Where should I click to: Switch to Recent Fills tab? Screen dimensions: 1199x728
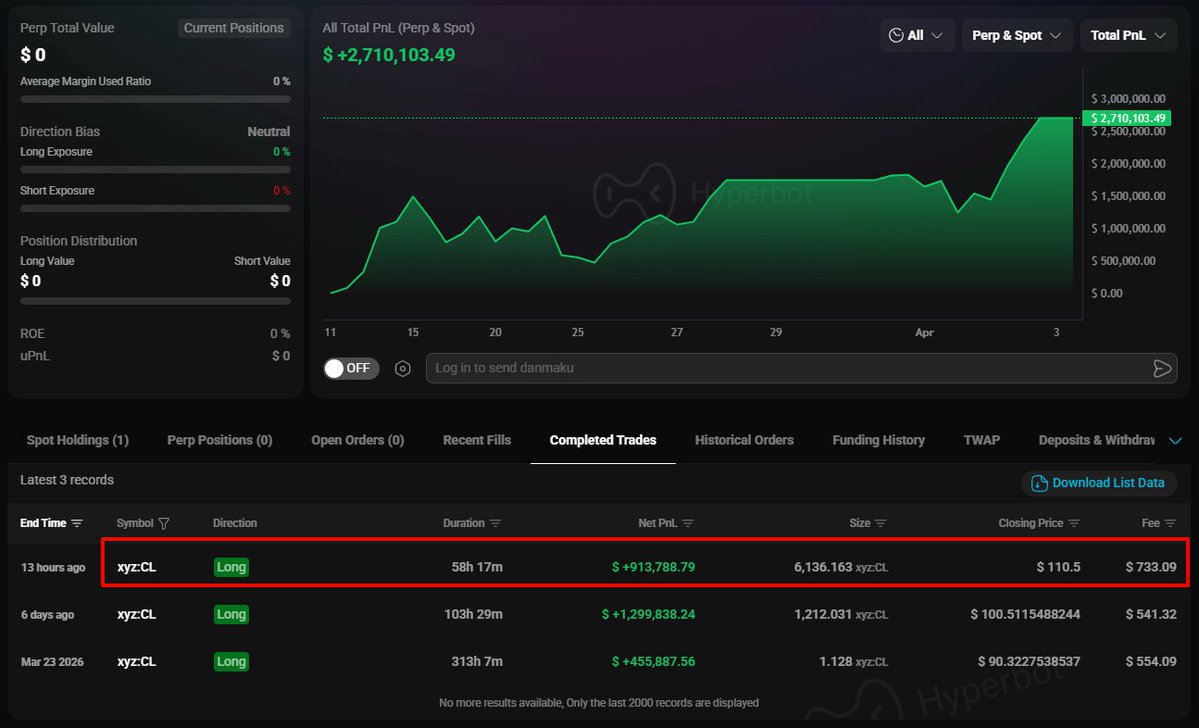click(477, 440)
